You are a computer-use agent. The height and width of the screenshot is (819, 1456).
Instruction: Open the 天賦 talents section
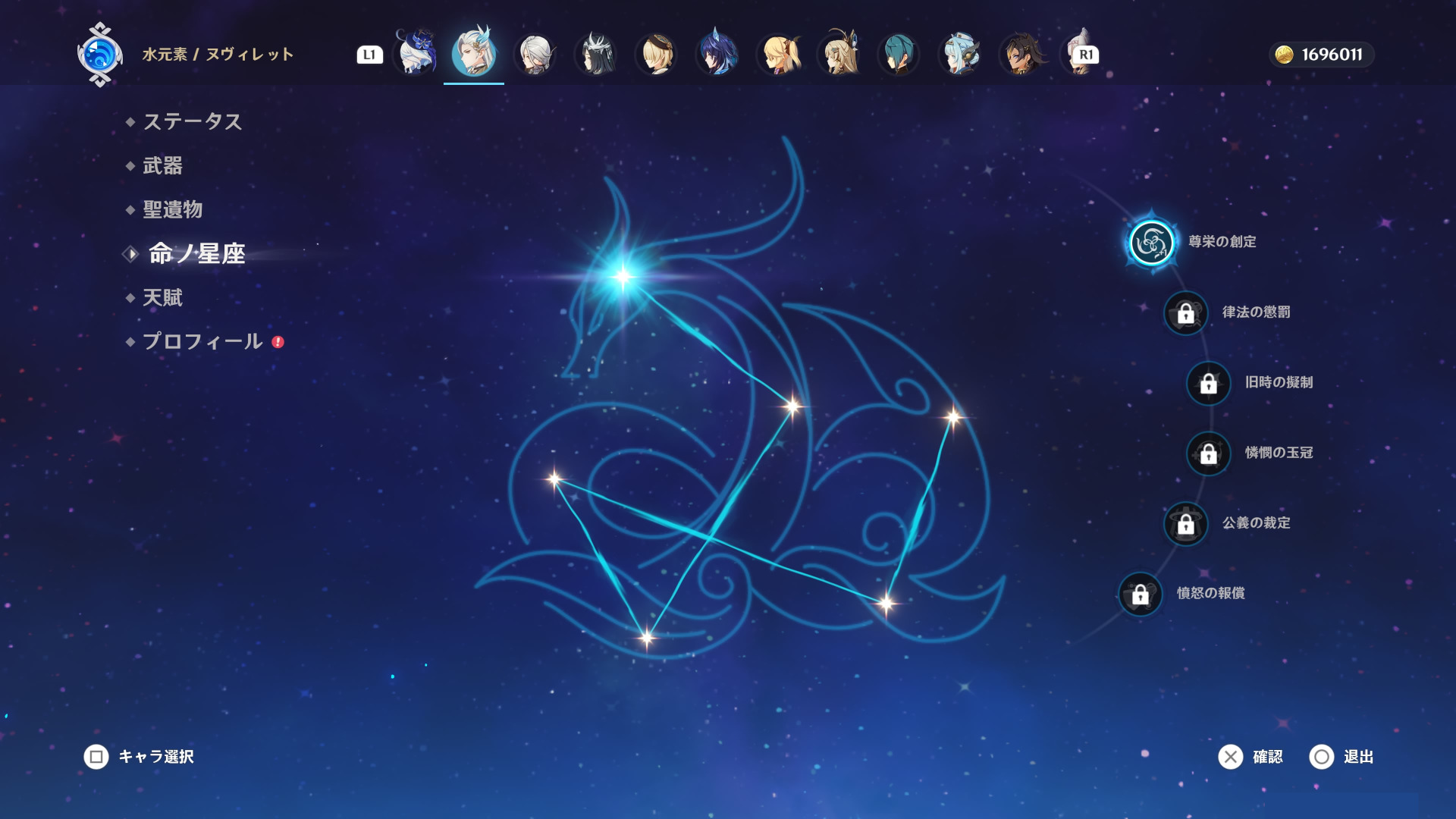coord(162,297)
